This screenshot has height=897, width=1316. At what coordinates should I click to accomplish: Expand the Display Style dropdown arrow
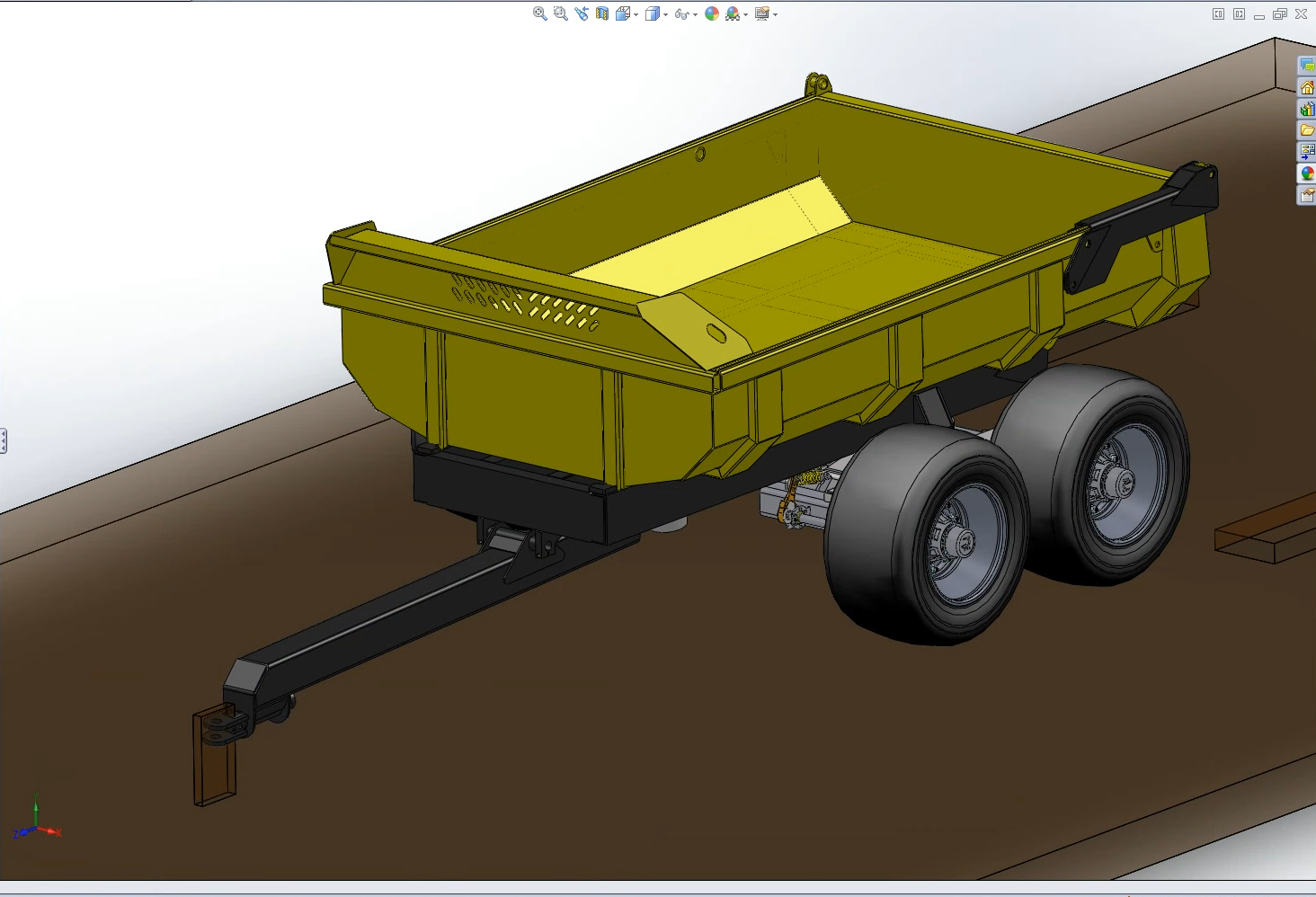pyautogui.click(x=665, y=14)
